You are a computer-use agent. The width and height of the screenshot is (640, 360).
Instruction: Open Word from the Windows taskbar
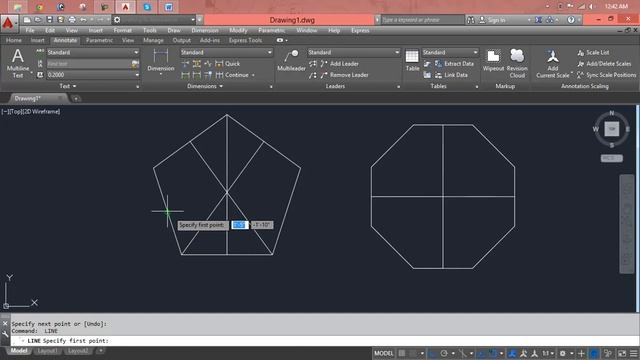pos(169,7)
